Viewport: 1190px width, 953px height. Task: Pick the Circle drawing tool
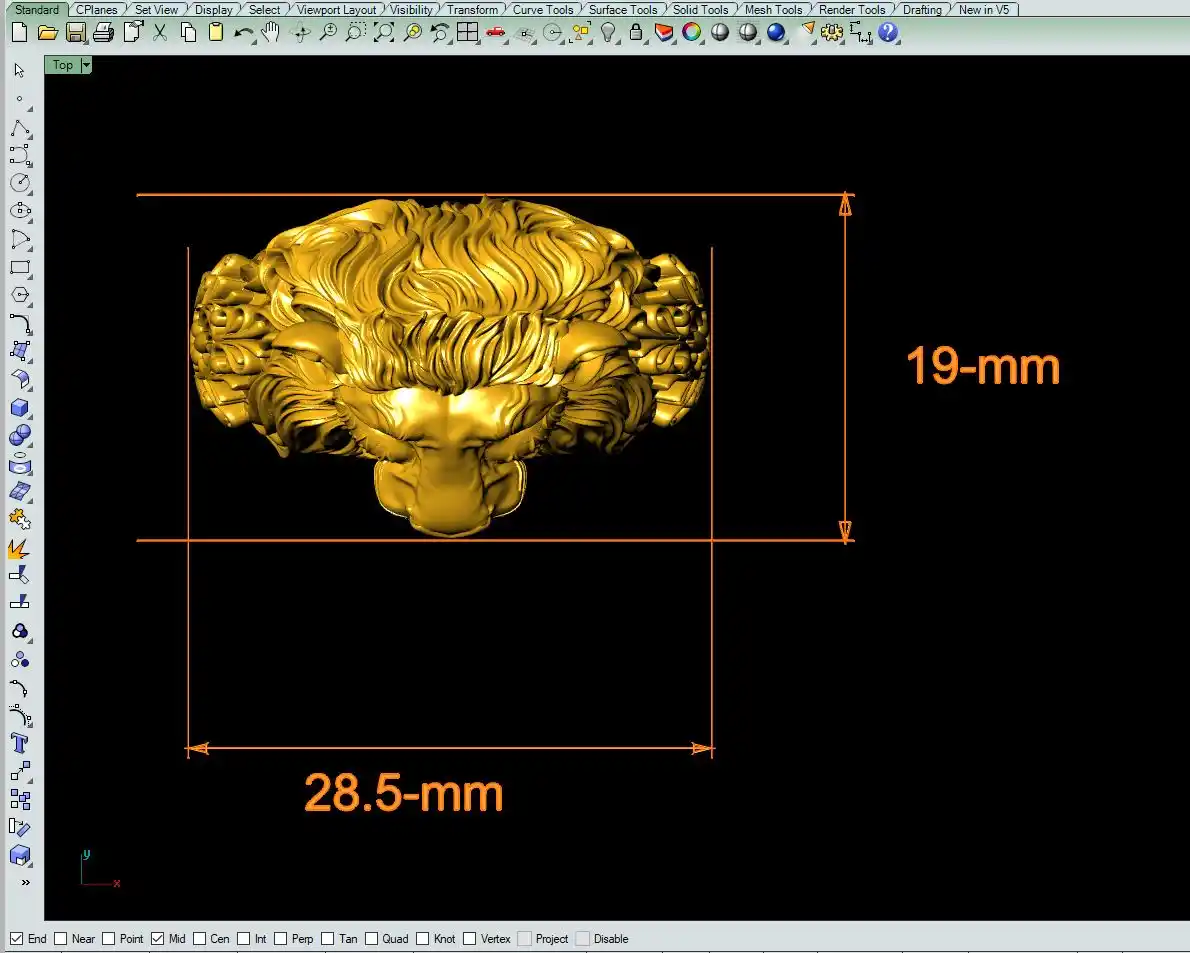tap(20, 183)
